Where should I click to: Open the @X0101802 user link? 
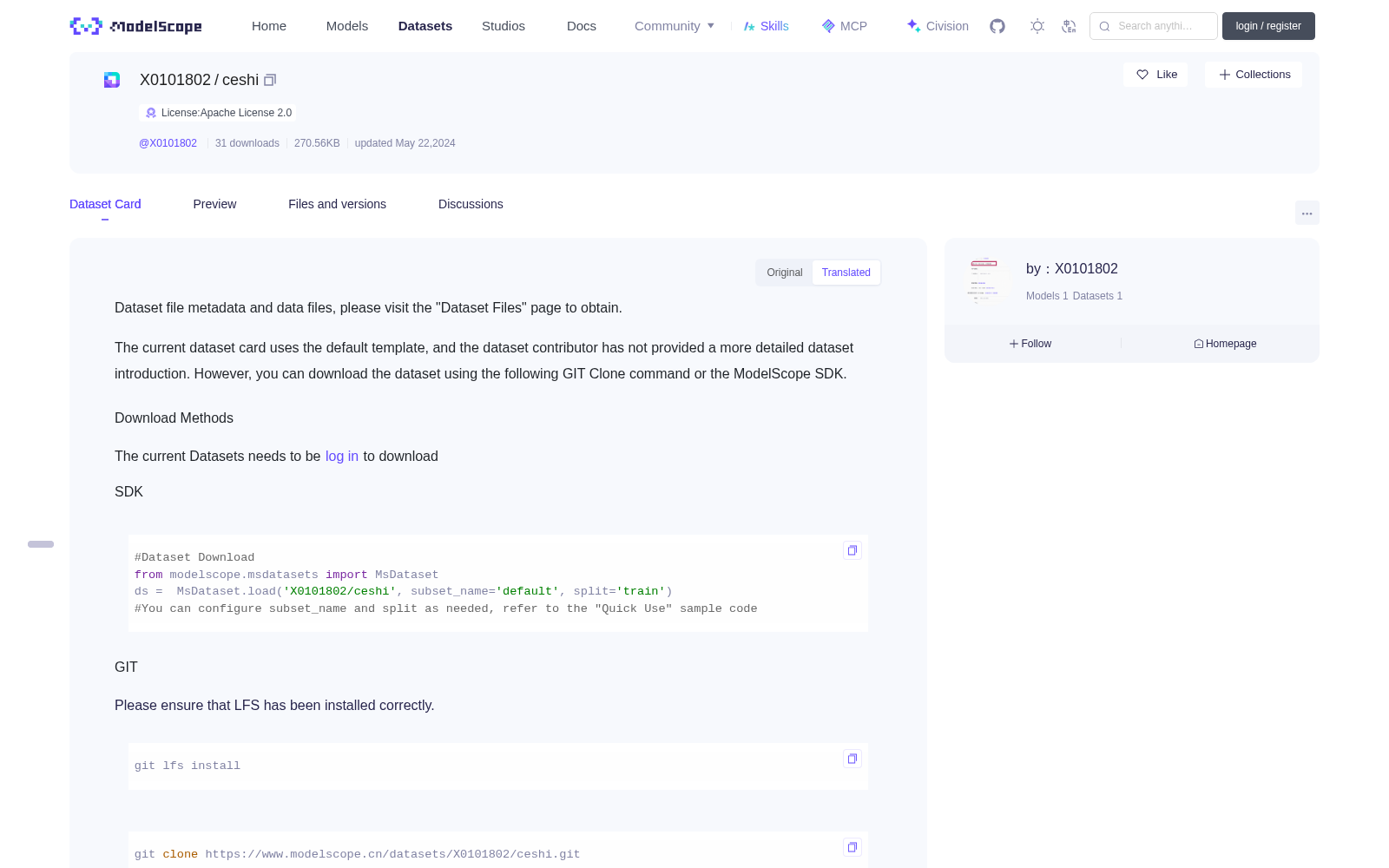168,143
